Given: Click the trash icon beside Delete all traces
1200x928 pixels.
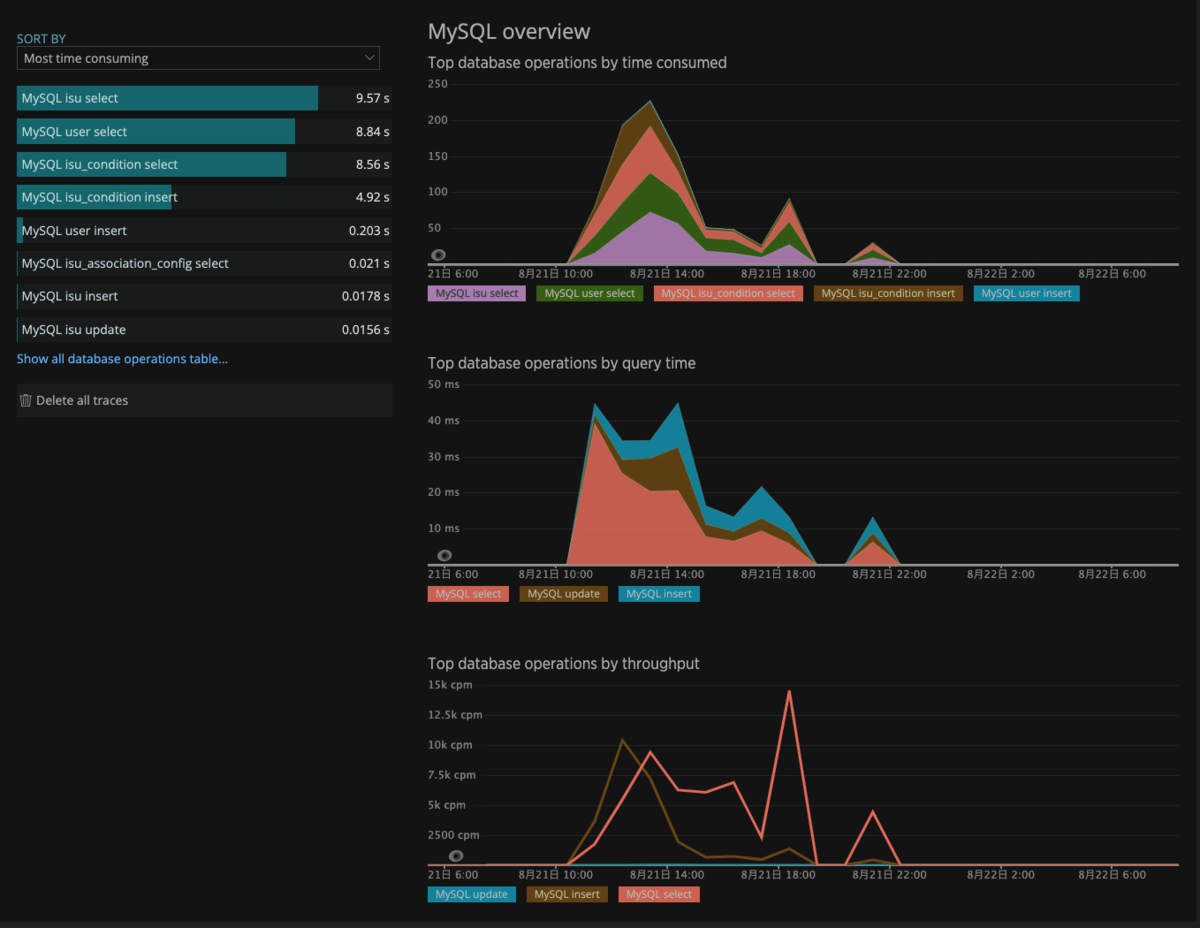Looking at the screenshot, I should pos(26,400).
